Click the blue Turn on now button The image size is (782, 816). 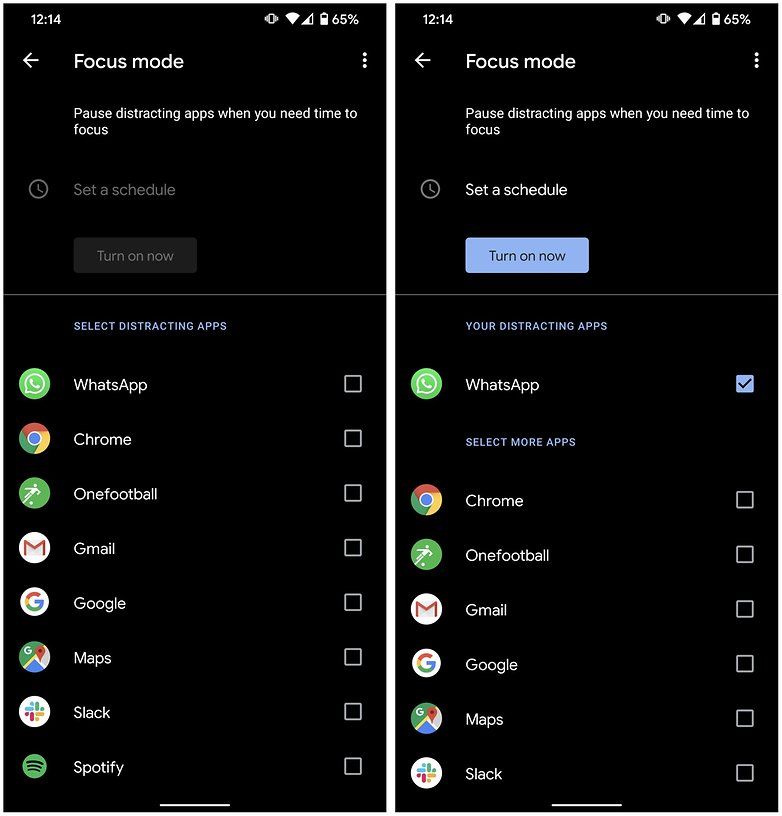527,256
